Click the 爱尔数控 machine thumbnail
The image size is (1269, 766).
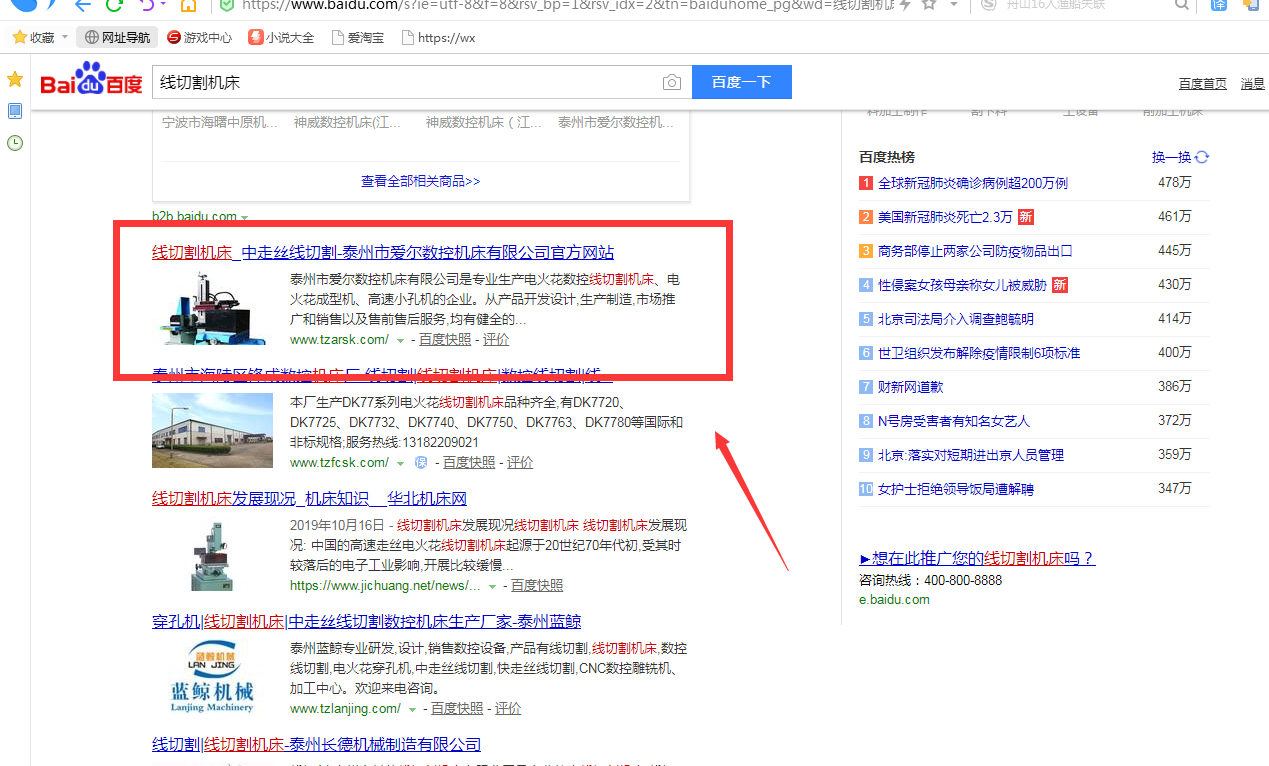coord(212,308)
